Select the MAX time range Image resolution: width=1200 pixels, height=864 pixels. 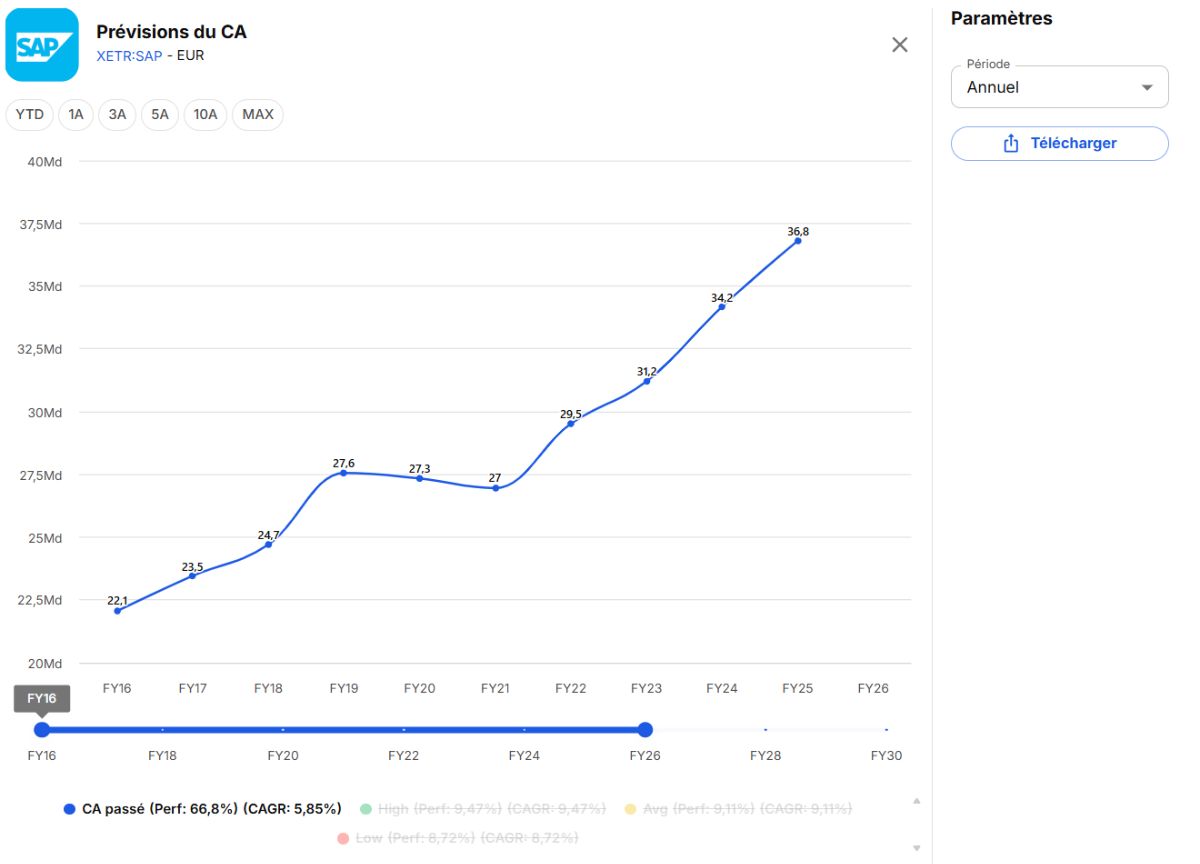(x=258, y=115)
